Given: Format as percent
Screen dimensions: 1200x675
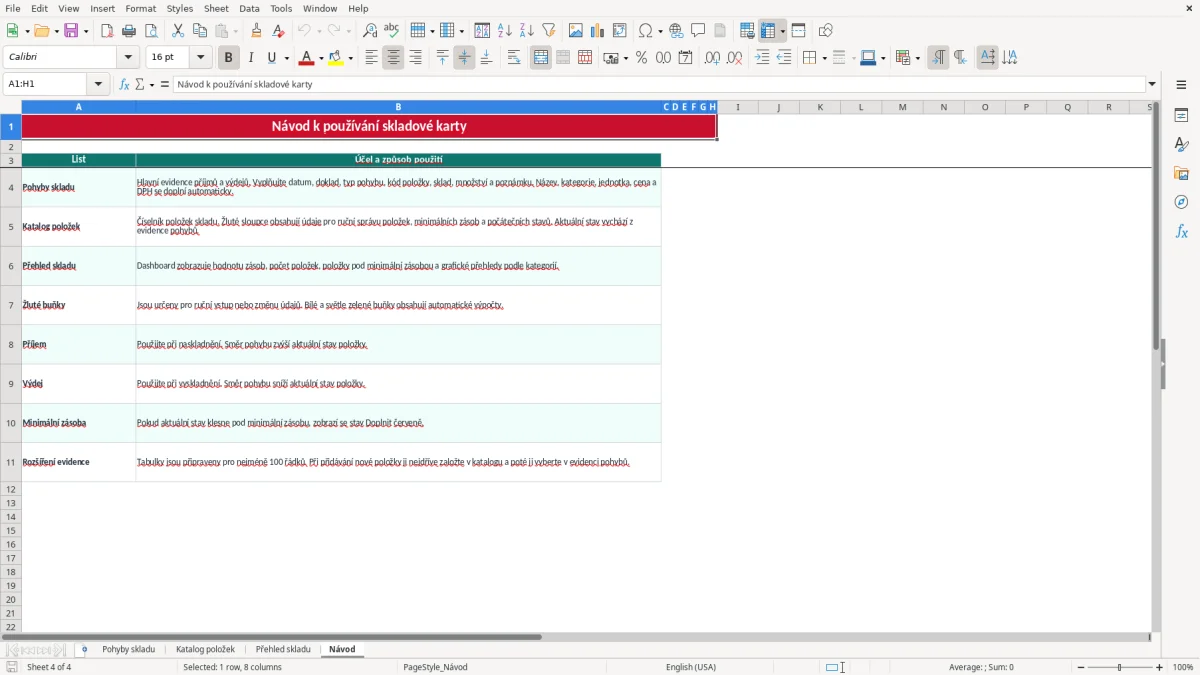Looking at the screenshot, I should [x=641, y=58].
